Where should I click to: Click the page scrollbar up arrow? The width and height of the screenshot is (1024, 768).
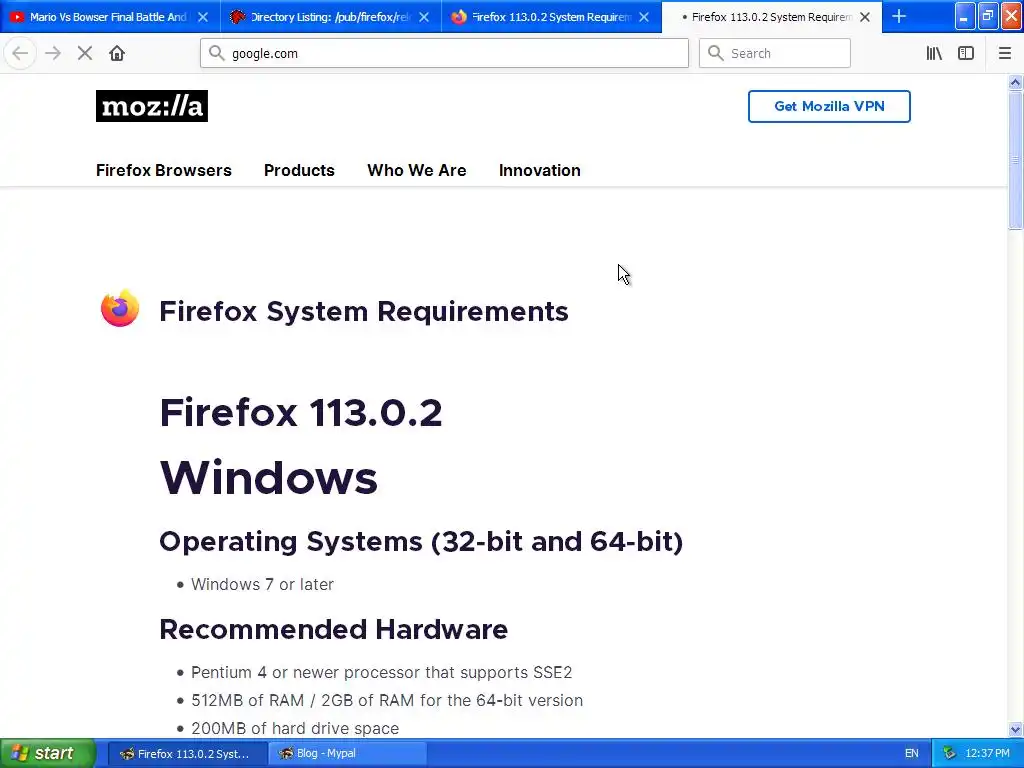(x=1015, y=82)
